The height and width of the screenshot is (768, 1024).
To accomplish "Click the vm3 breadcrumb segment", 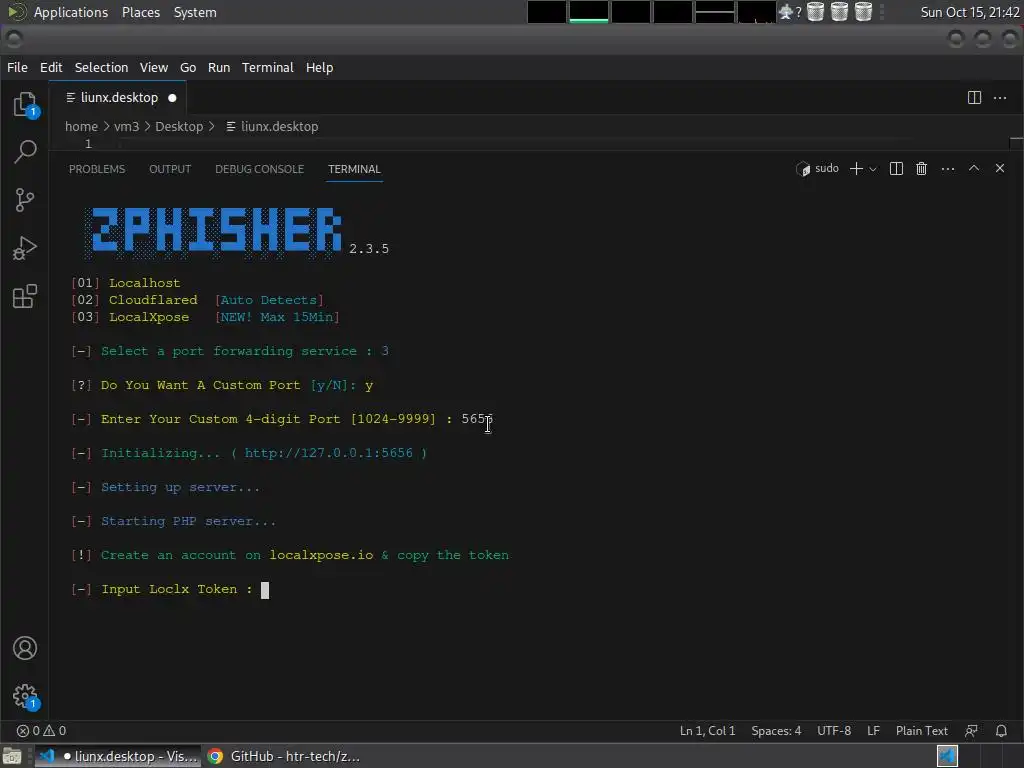I will coord(127,127).
